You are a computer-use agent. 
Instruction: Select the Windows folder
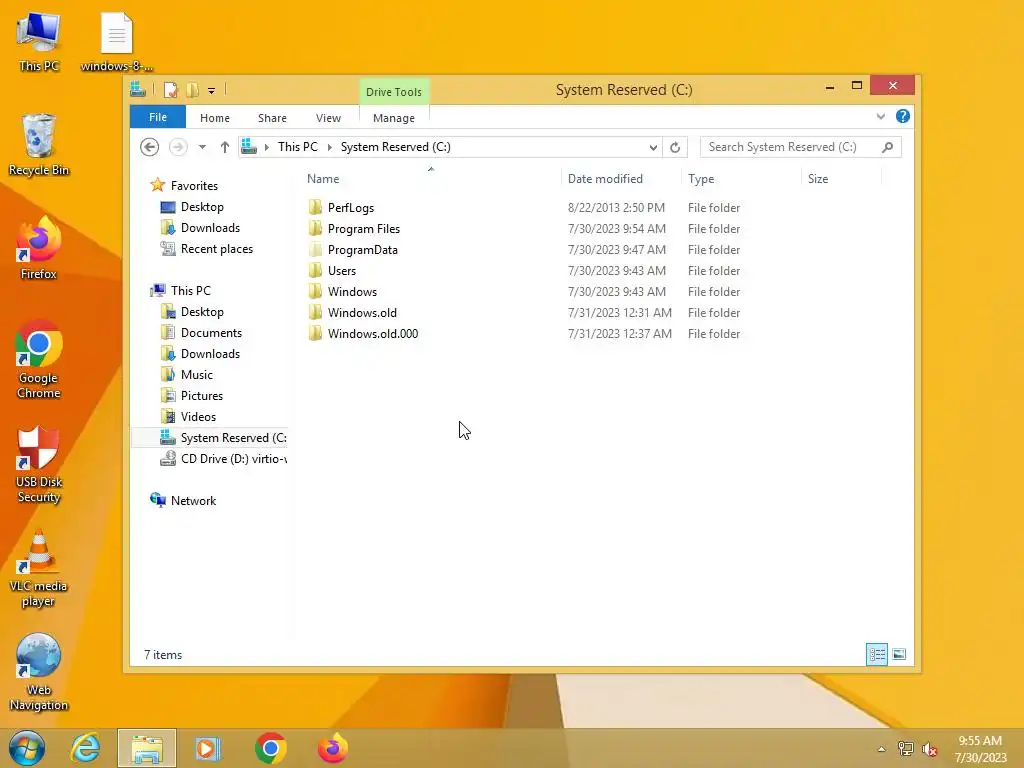(x=352, y=291)
